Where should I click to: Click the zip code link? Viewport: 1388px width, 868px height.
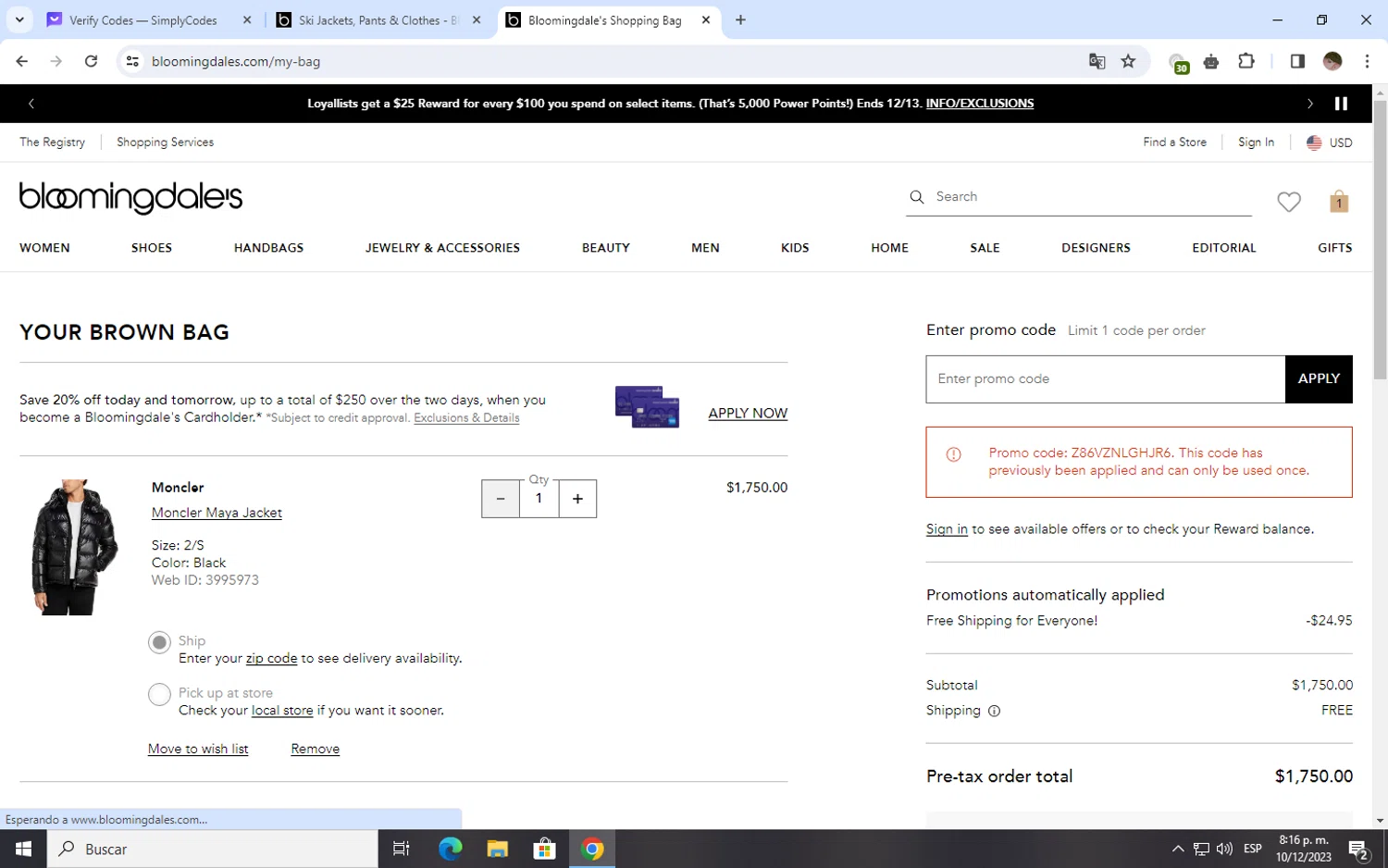[x=271, y=659]
